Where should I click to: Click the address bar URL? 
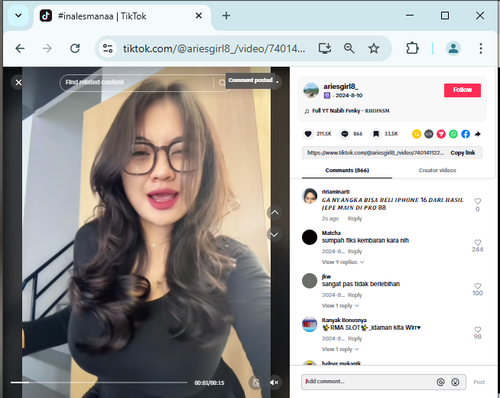tap(214, 49)
